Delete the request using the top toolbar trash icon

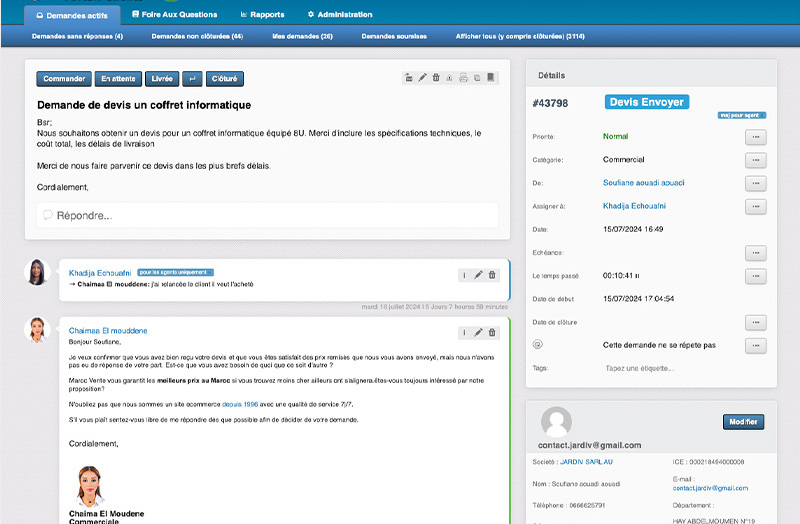pos(436,78)
